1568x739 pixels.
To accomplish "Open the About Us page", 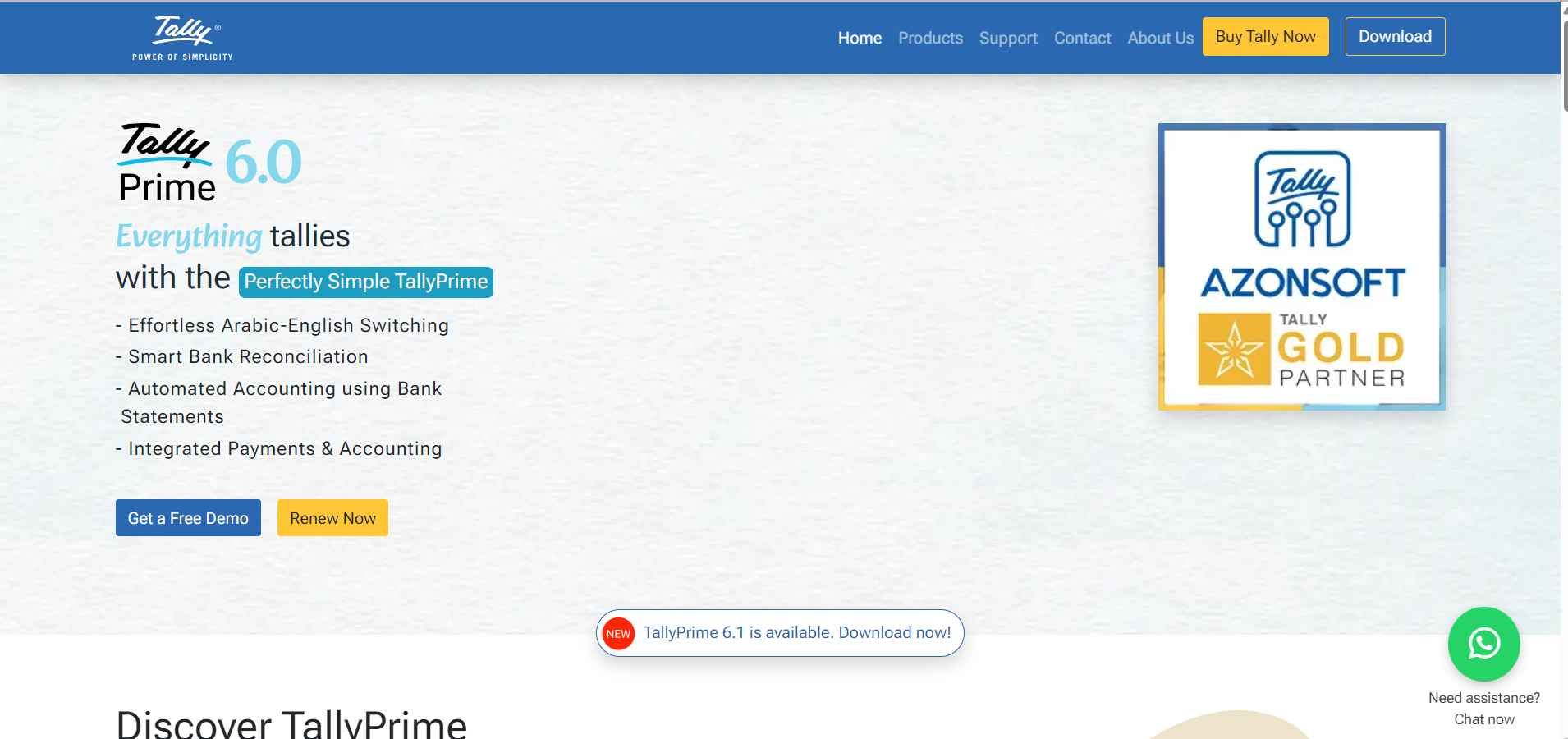I will [x=1159, y=38].
